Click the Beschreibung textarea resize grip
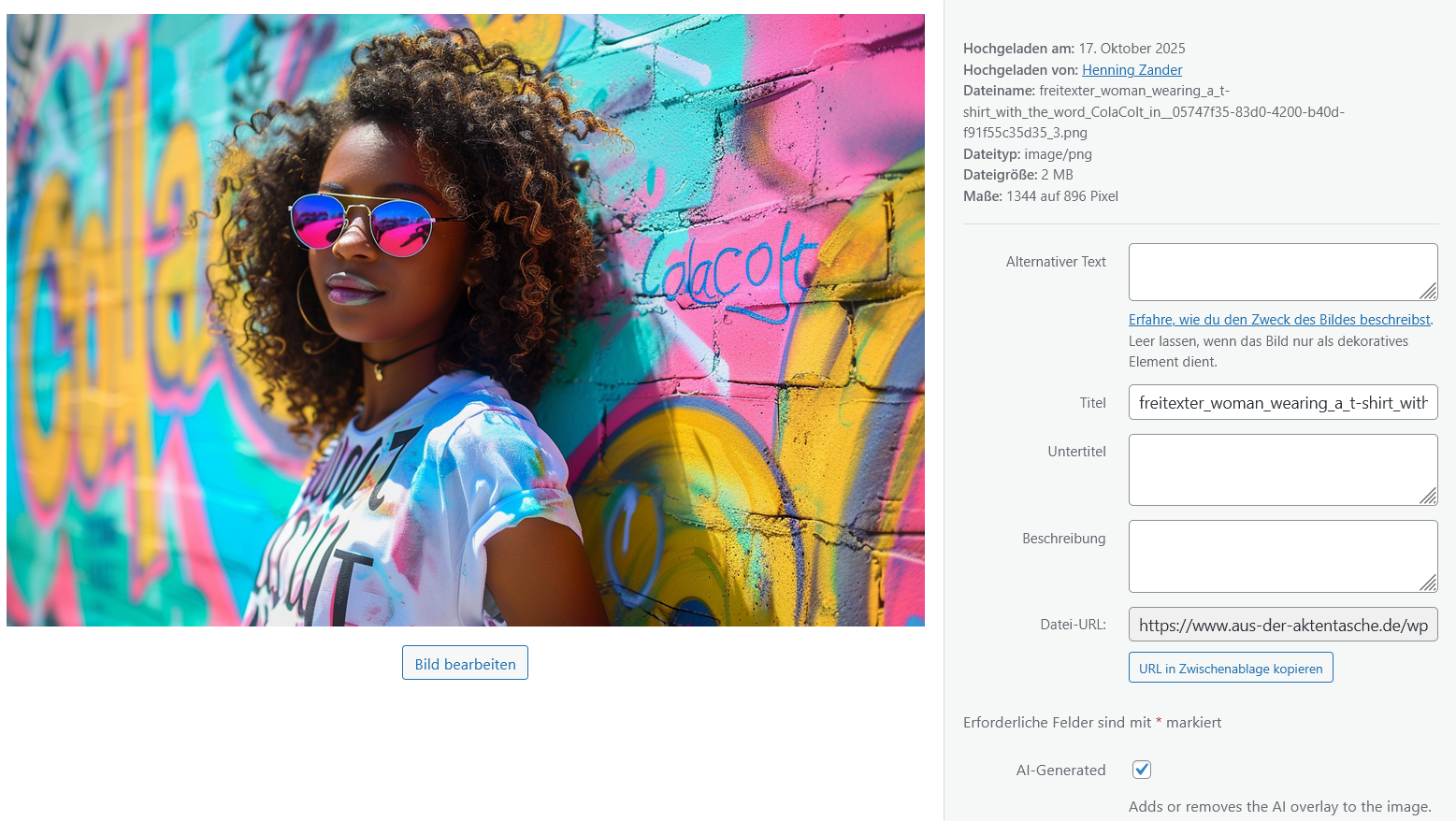The width and height of the screenshot is (1456, 821). pyautogui.click(x=1428, y=583)
